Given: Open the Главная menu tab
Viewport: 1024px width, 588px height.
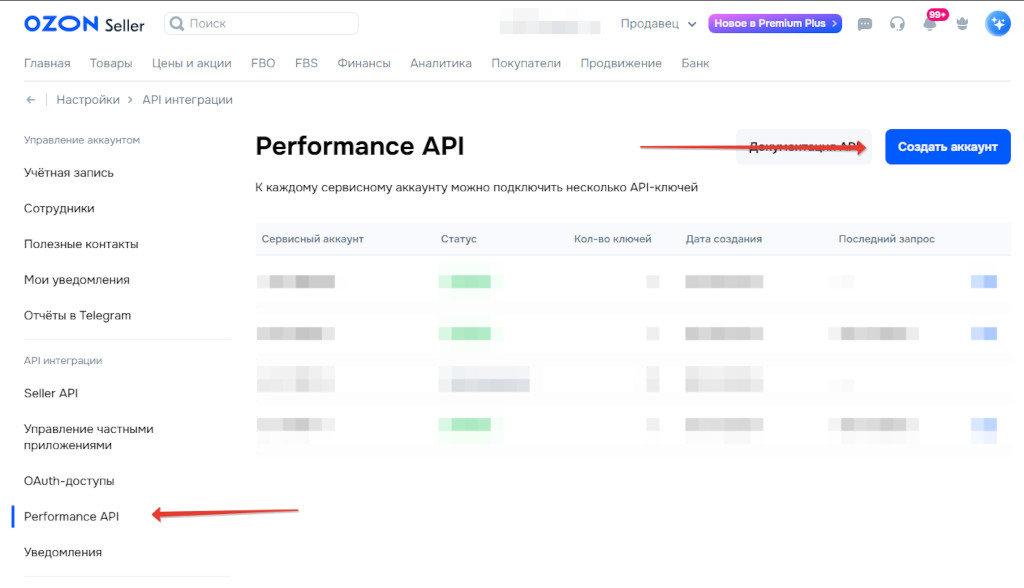Looking at the screenshot, I should (47, 63).
